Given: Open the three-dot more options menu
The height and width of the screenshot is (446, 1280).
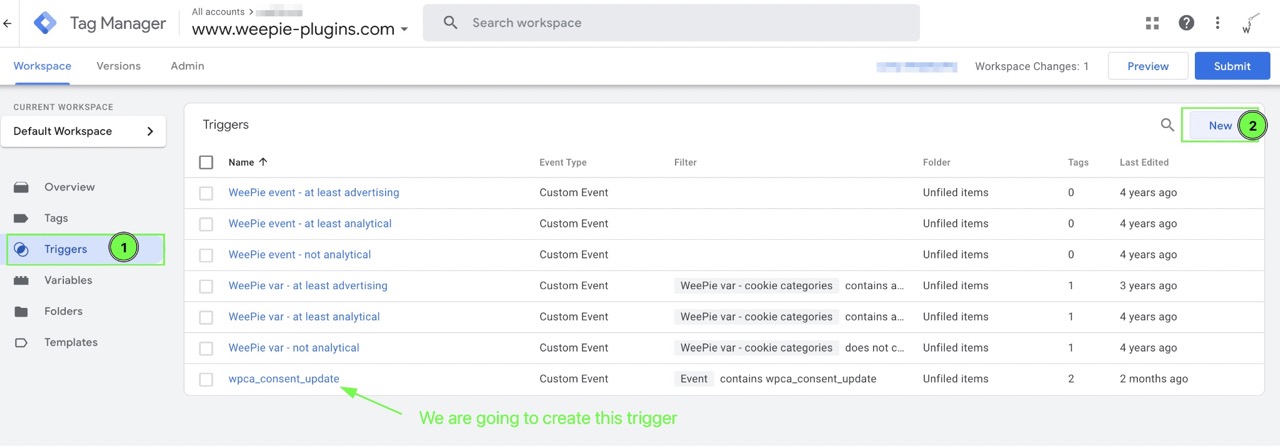Looking at the screenshot, I should click(x=1217, y=23).
